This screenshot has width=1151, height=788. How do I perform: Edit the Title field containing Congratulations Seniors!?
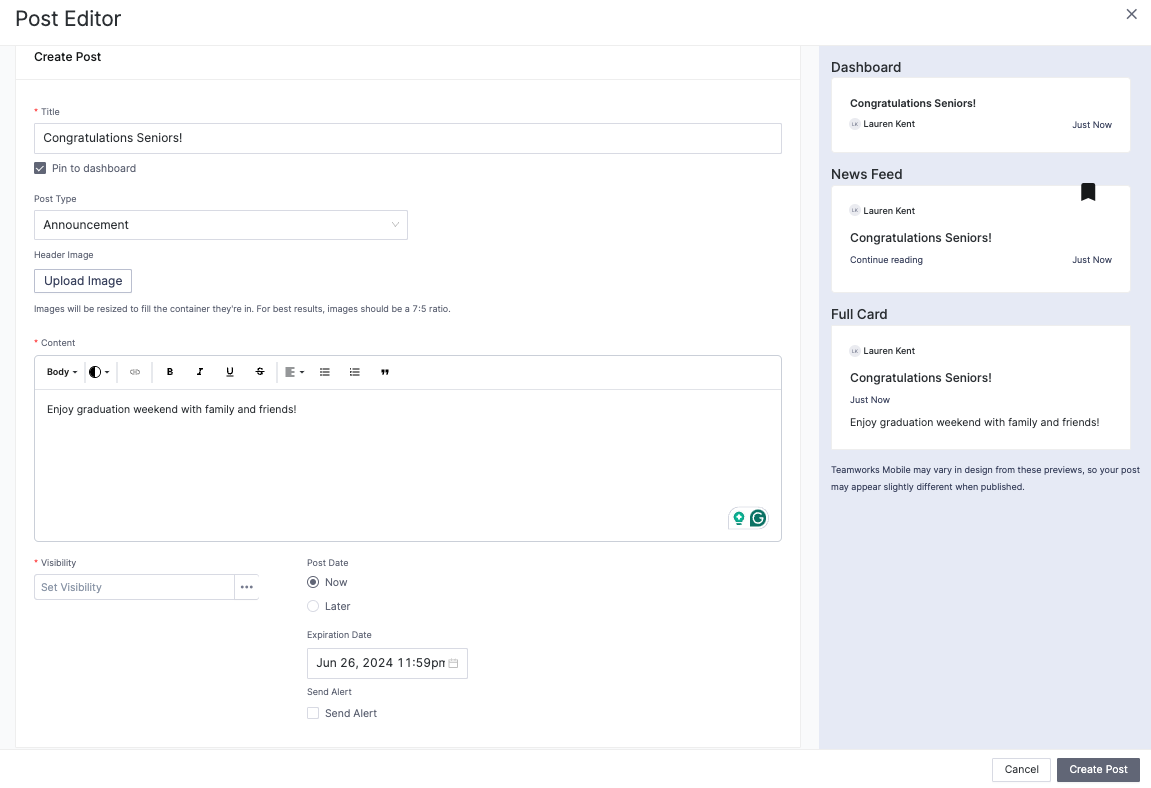tap(408, 139)
